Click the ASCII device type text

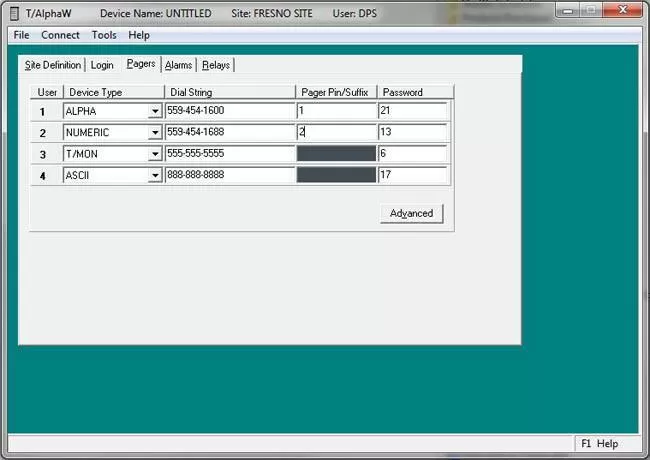77,176
